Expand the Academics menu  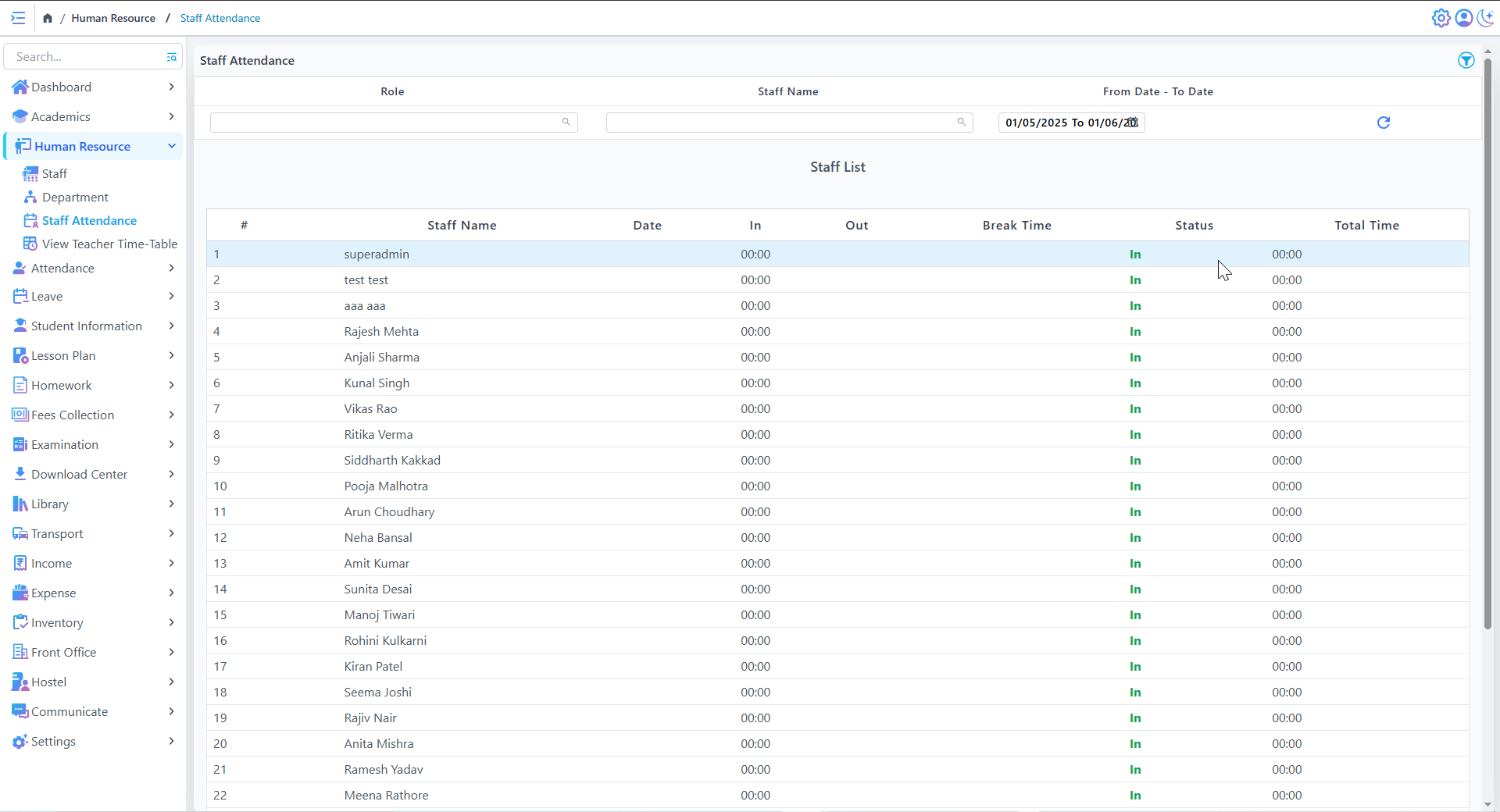pos(171,116)
